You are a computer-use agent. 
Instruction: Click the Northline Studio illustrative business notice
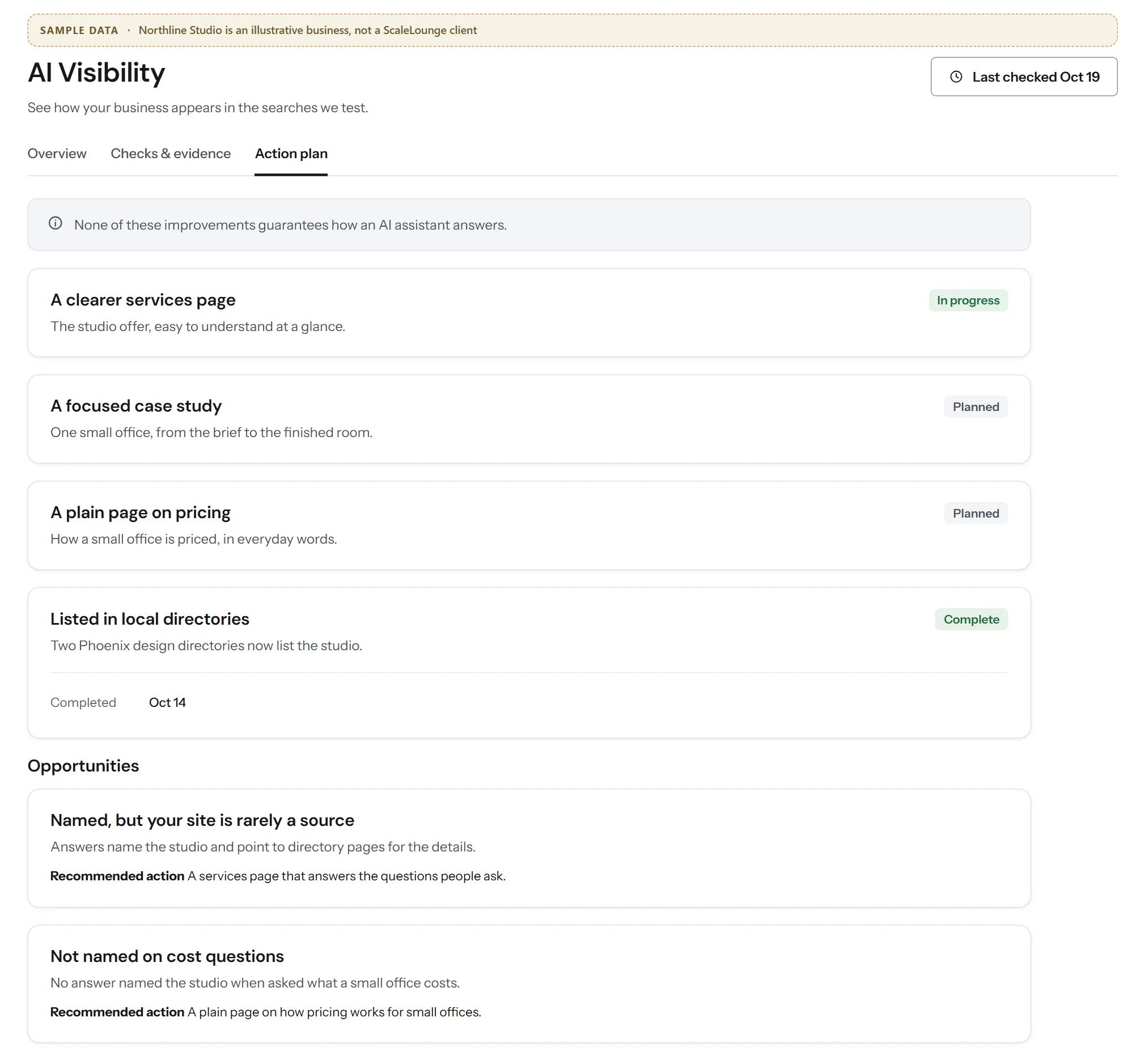click(x=307, y=30)
